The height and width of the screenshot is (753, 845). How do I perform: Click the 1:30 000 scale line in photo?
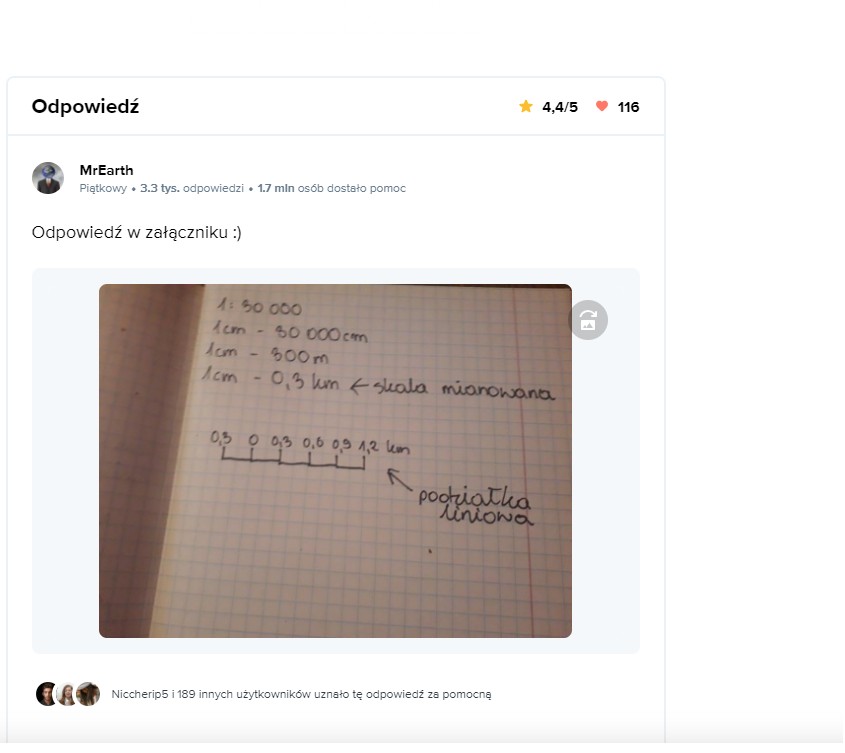point(259,307)
